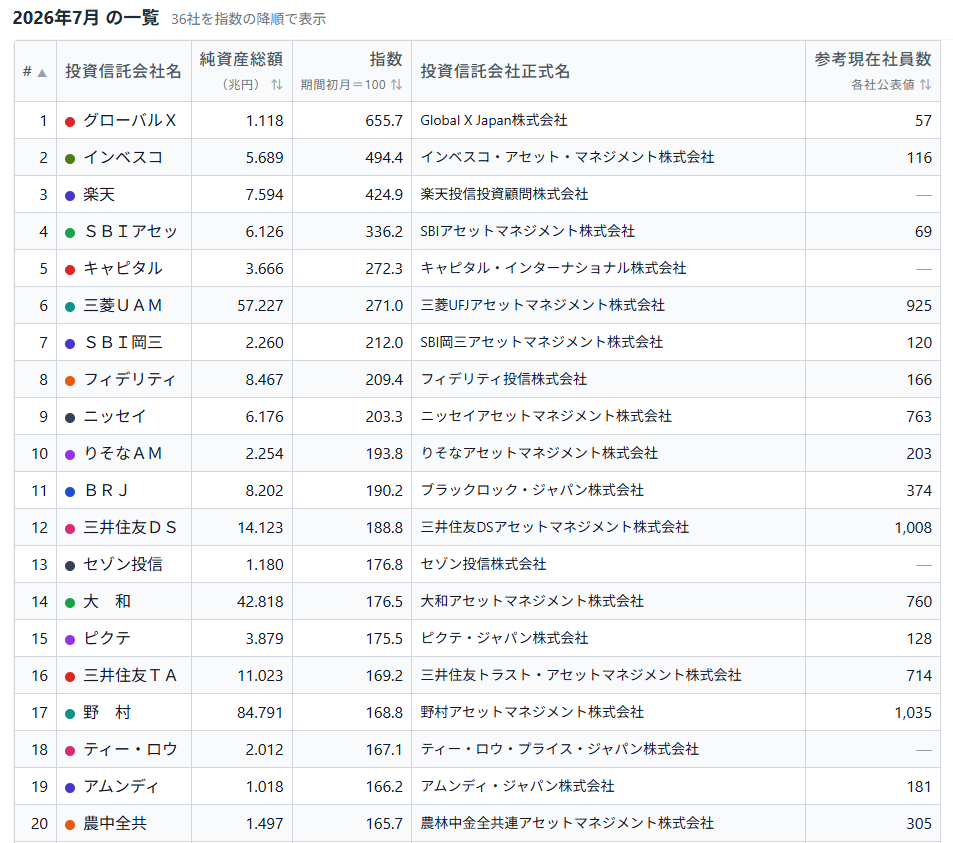Click the employee count 1,008

pyautogui.click(x=913, y=528)
